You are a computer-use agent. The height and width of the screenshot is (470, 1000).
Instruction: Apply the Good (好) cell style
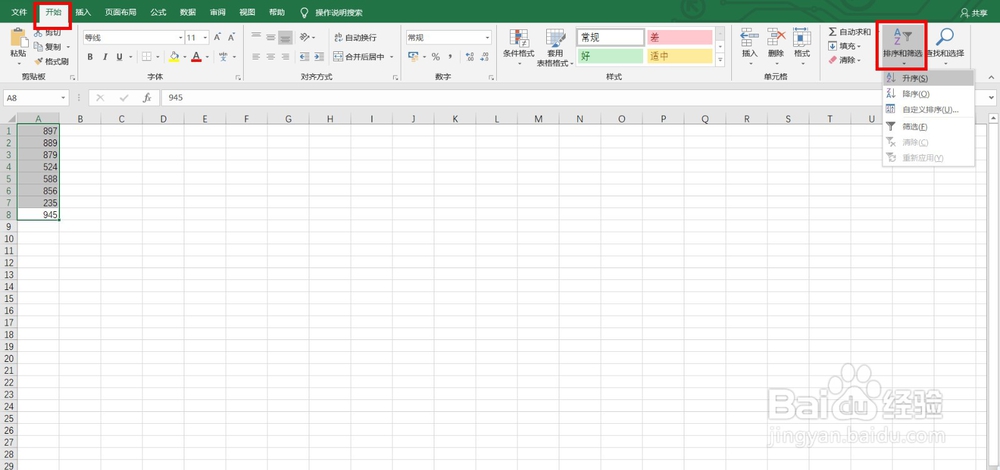point(610,56)
